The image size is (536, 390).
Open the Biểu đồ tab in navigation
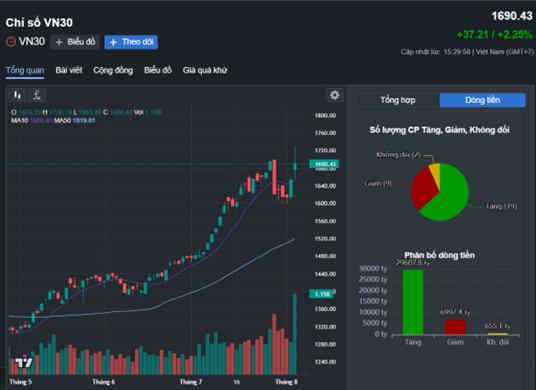click(158, 70)
